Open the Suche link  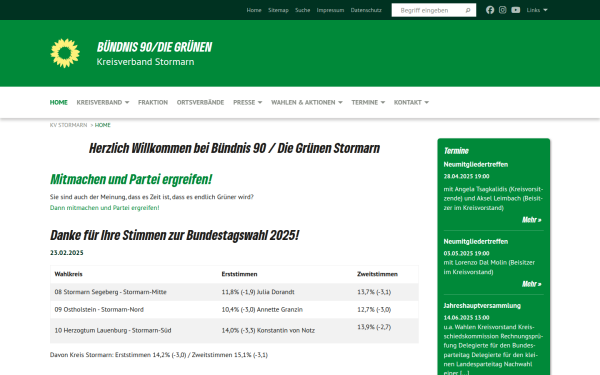(x=302, y=10)
